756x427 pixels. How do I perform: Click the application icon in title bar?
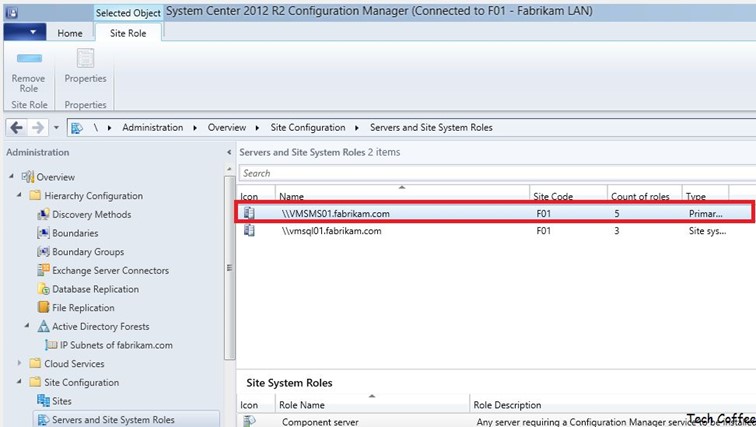tap(12, 12)
